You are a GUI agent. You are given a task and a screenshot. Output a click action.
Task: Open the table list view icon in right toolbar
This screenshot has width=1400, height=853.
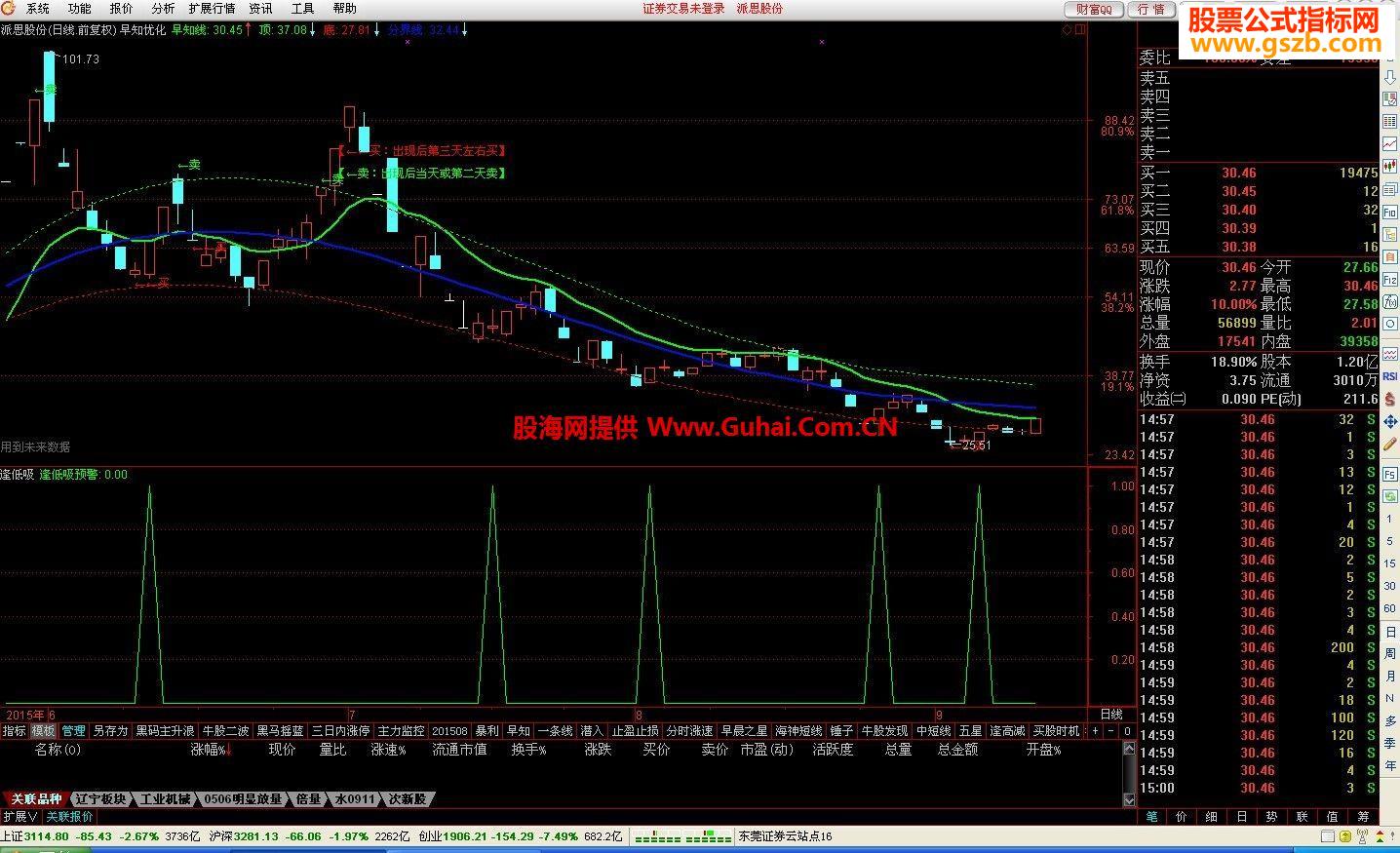coord(1390,121)
